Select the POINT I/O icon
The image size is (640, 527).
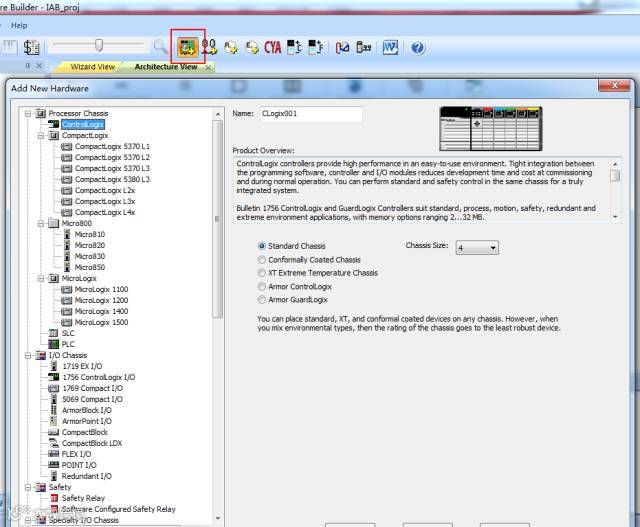click(x=53, y=465)
